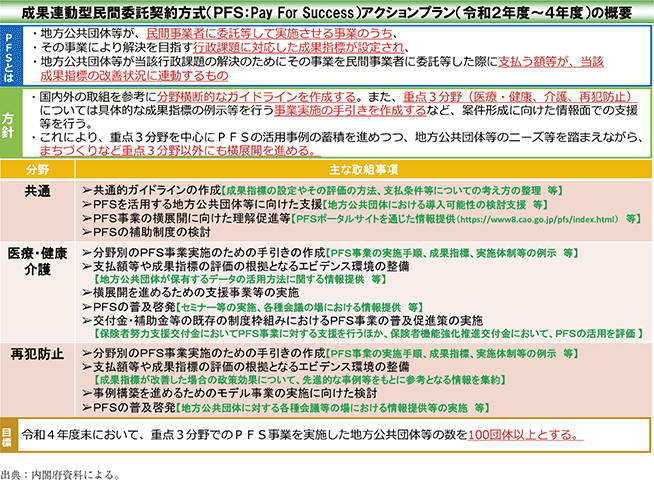Screen dimensions: 654x480
Task: Click '事例構築を進めるためのモデル事業' item
Action: 235,393
